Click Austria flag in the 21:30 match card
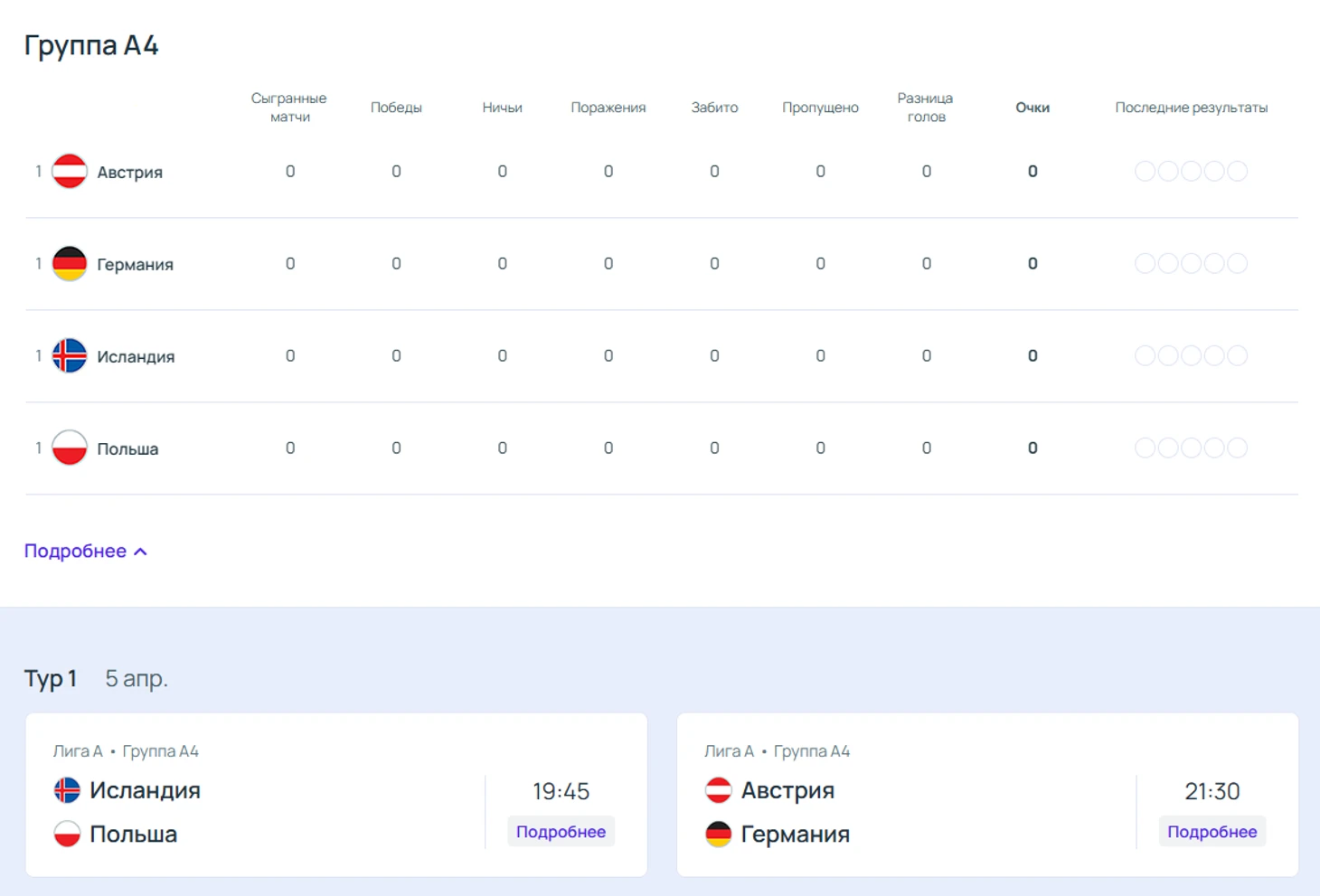 point(718,790)
